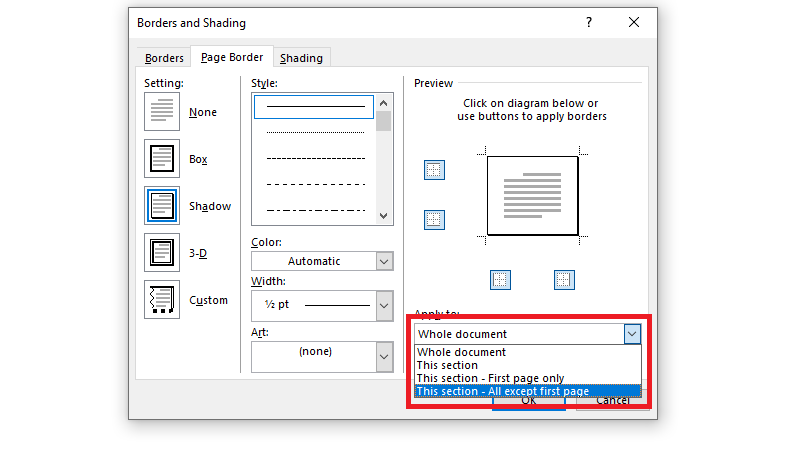Choose the Box border setting icon
Image resolution: width=800 pixels, height=450 pixels.
click(x=162, y=159)
